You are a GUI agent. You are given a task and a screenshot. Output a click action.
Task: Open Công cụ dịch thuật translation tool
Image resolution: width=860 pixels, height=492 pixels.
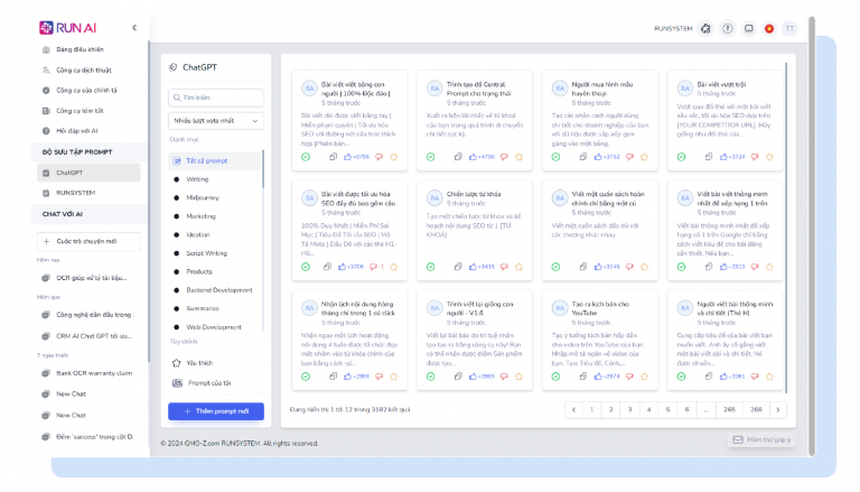tap(83, 70)
